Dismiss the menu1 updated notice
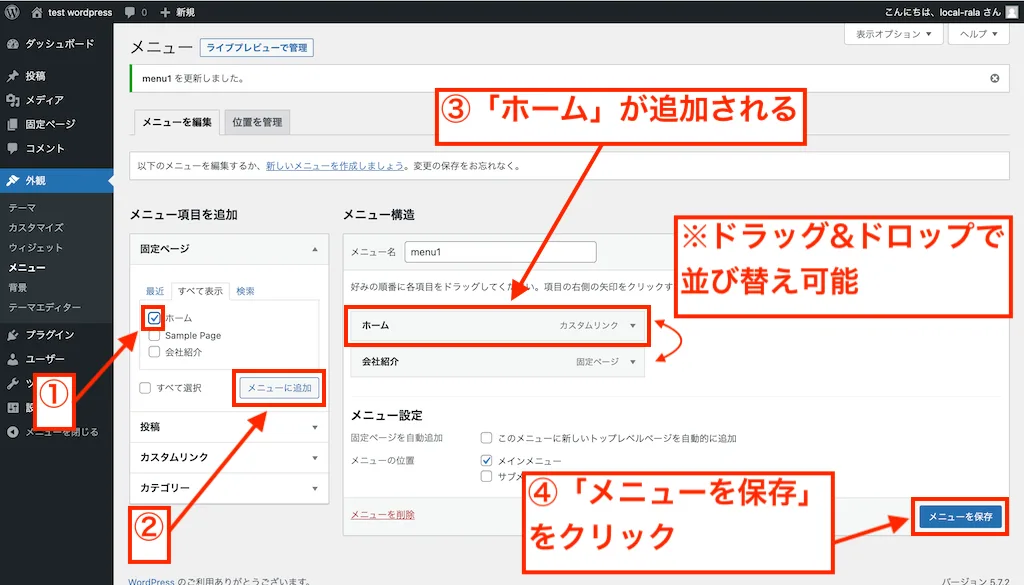 click(x=994, y=78)
